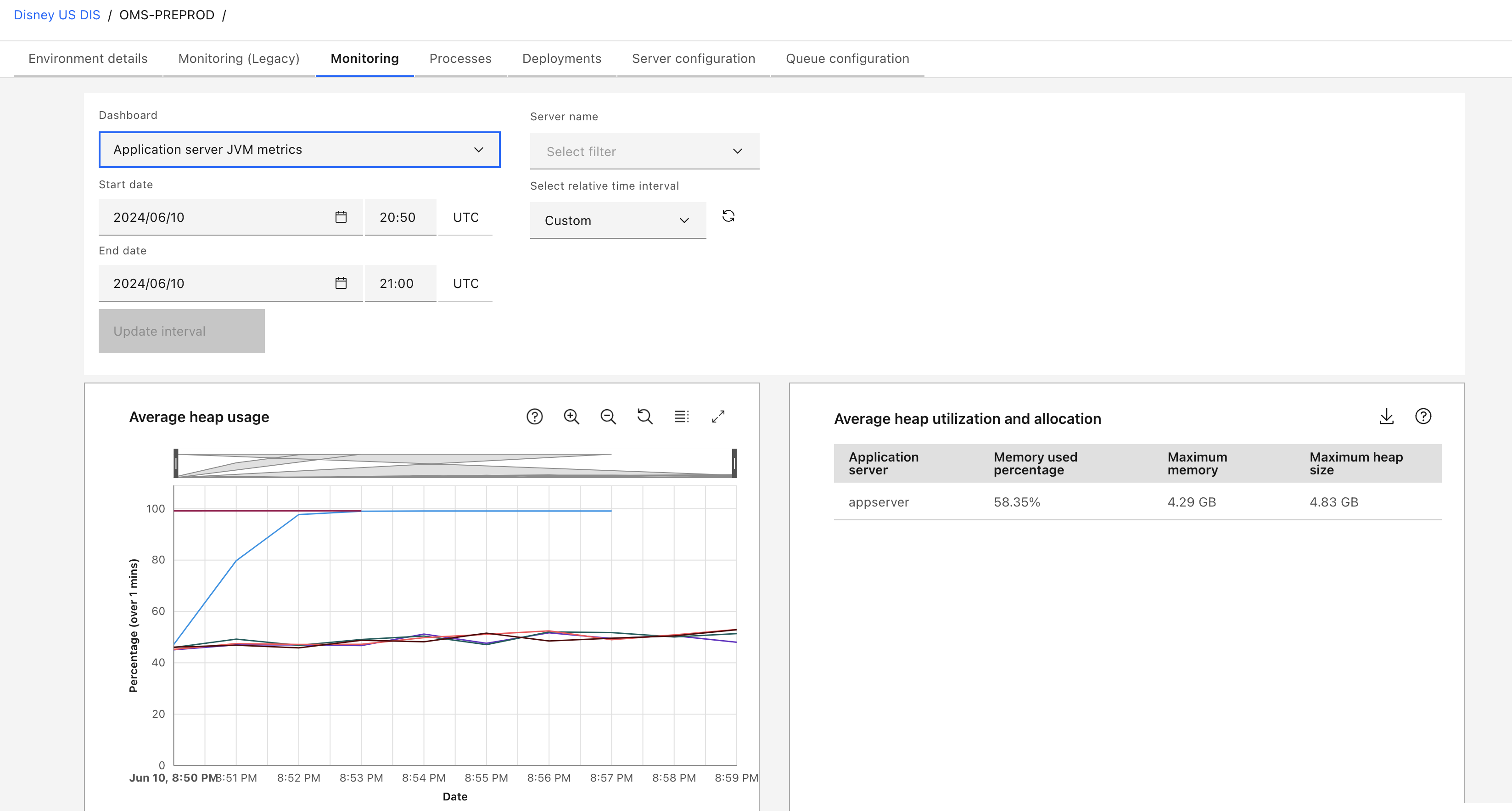1512x811 pixels.
Task: Click the Update interval button
Action: [181, 331]
